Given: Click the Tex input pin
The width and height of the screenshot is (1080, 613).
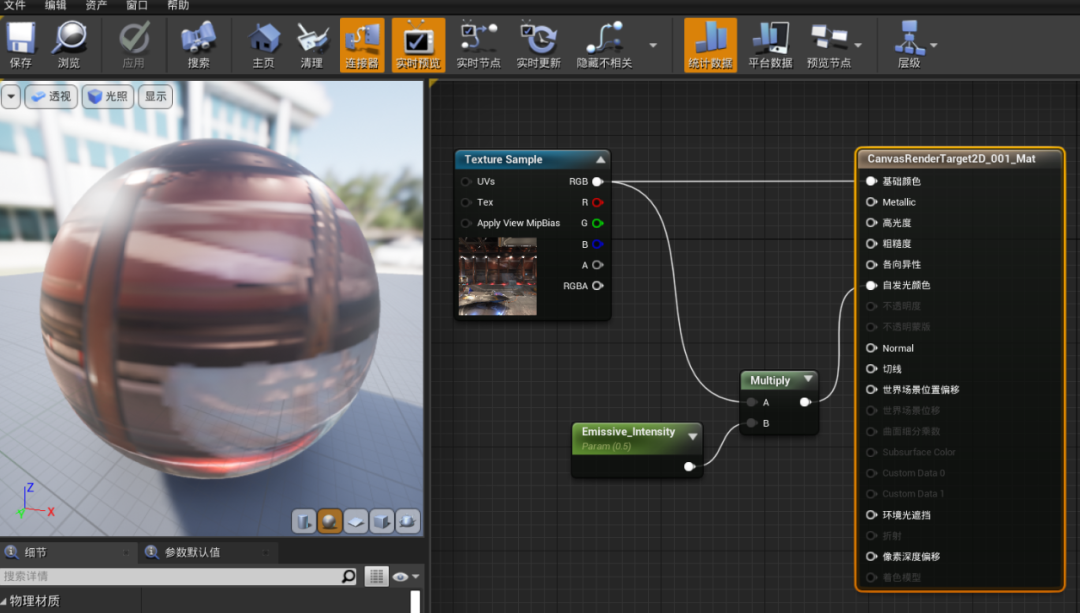Looking at the screenshot, I should pos(466,202).
